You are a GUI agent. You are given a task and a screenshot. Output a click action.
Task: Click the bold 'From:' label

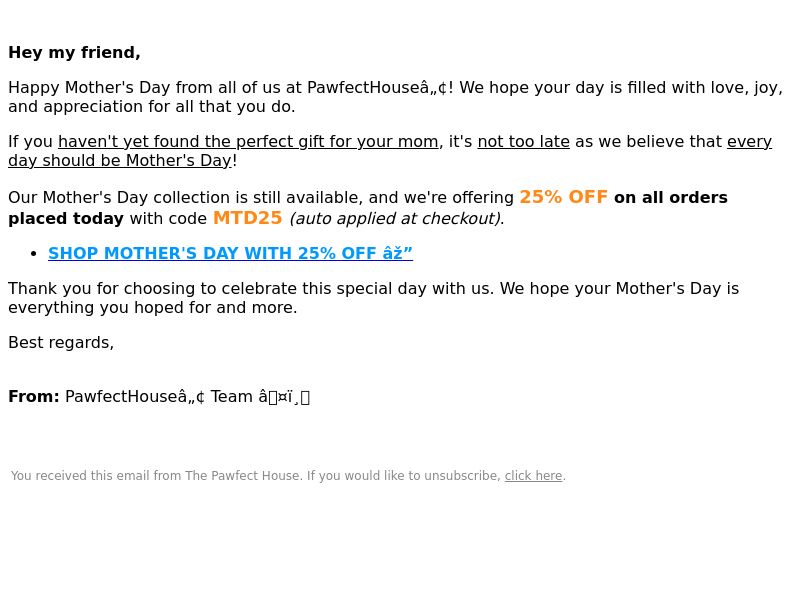(x=34, y=396)
